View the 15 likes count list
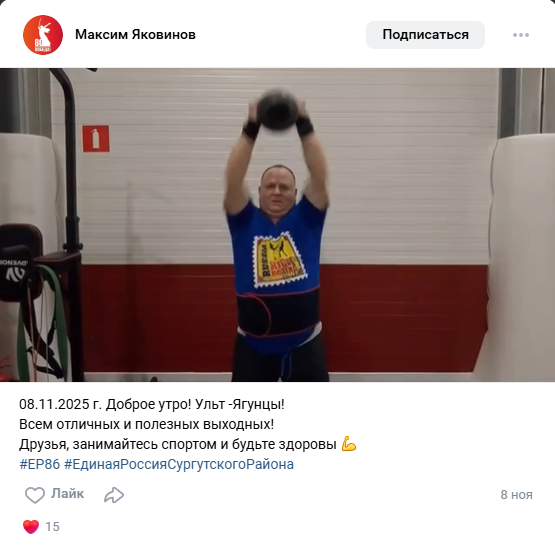 (52, 527)
